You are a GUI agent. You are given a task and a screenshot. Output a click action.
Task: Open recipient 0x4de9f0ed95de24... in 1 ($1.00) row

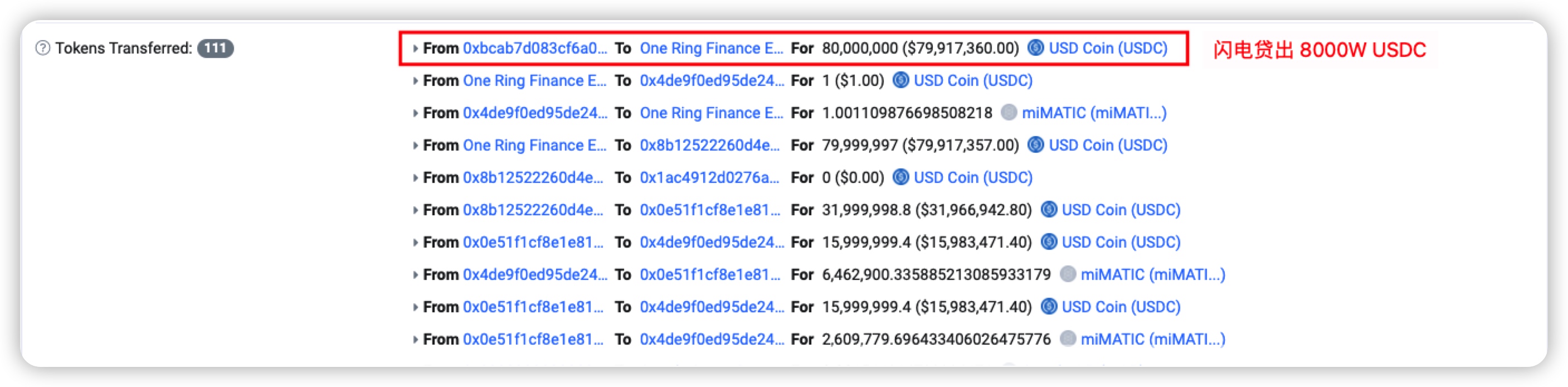712,80
